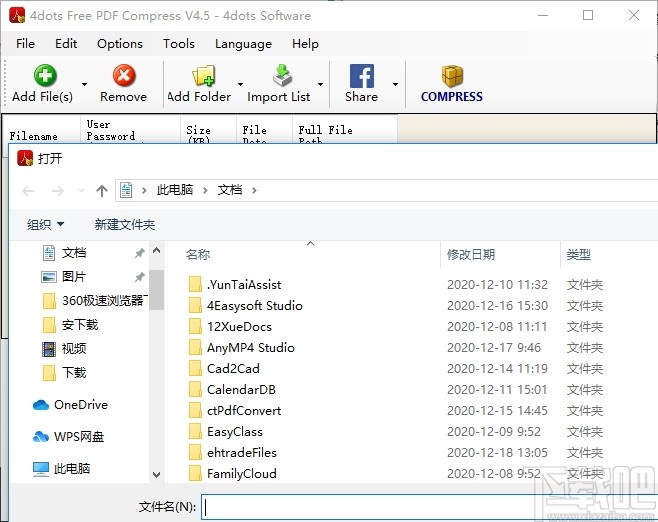This screenshot has width=658, height=522.
Task: Expand breadcrumb chevron after 文档
Action: [x=254, y=191]
